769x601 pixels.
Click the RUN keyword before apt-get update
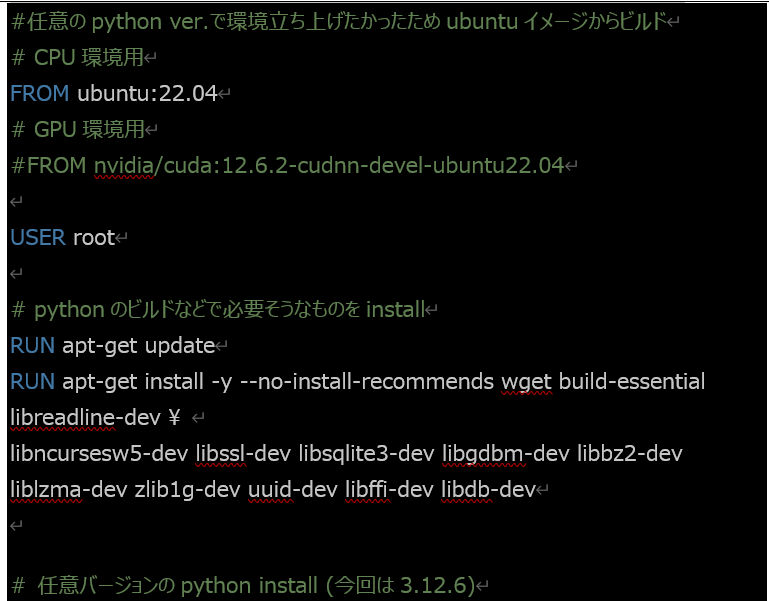tap(33, 346)
